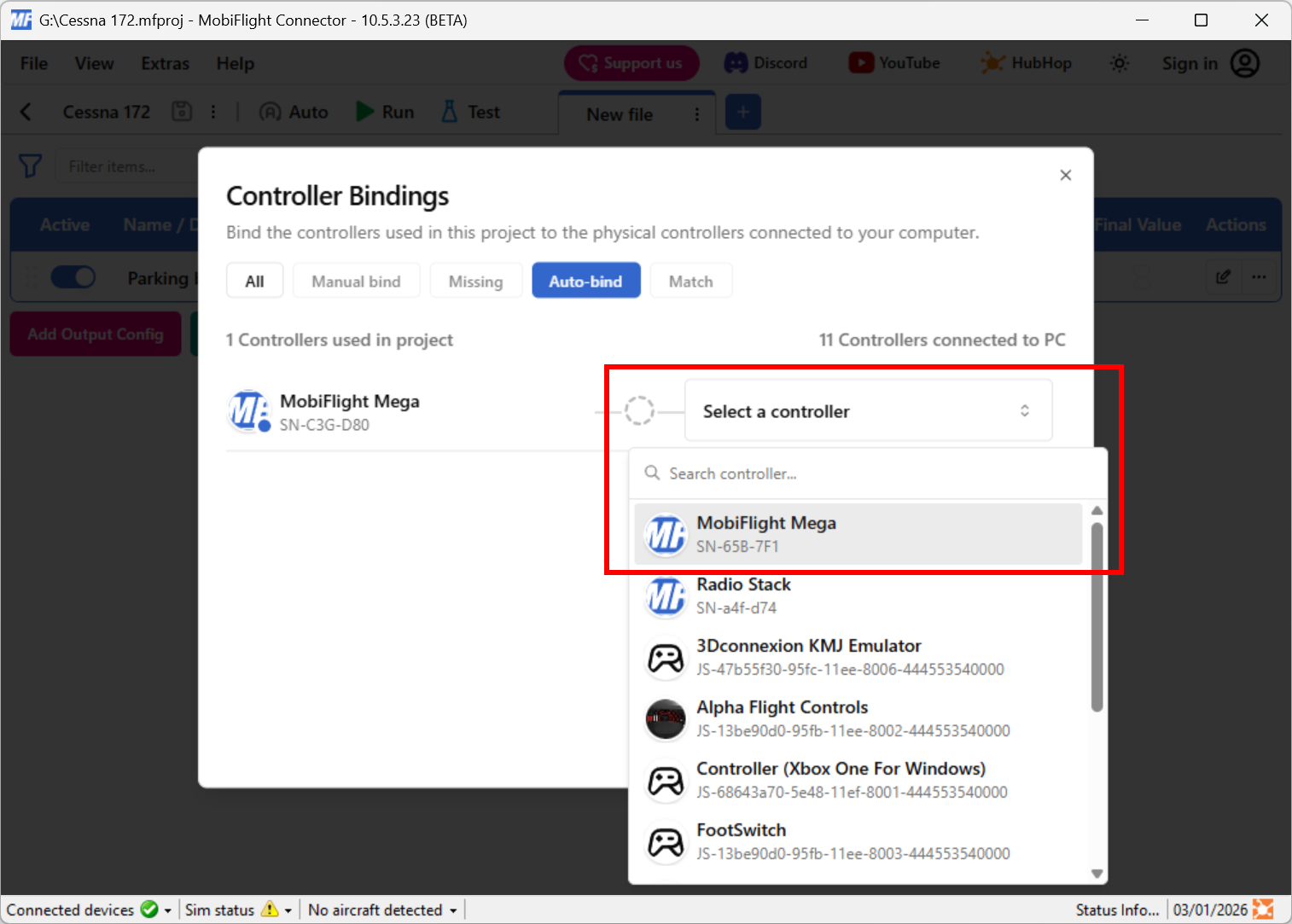The image size is (1292, 924).
Task: Open the Select a controller dropdown
Action: (x=868, y=410)
